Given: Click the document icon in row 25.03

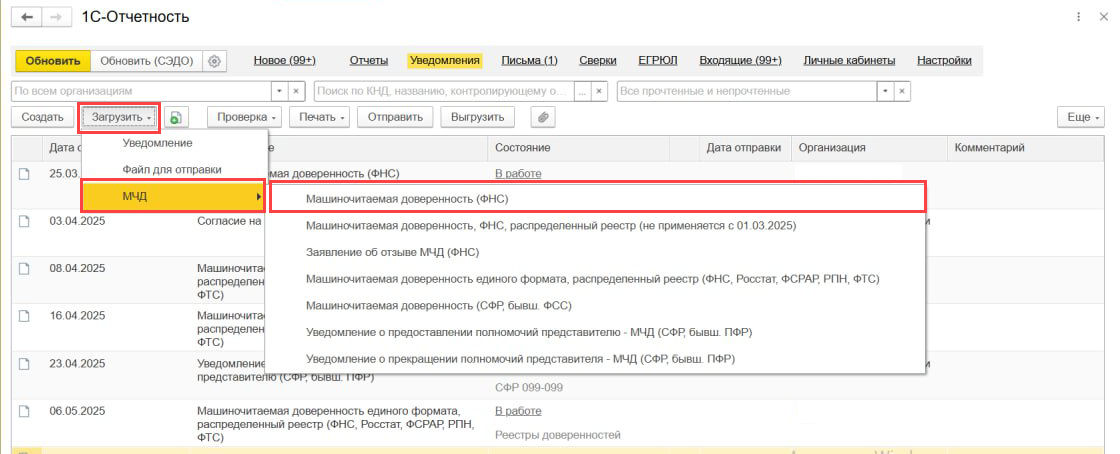Looking at the screenshot, I should click(24, 173).
